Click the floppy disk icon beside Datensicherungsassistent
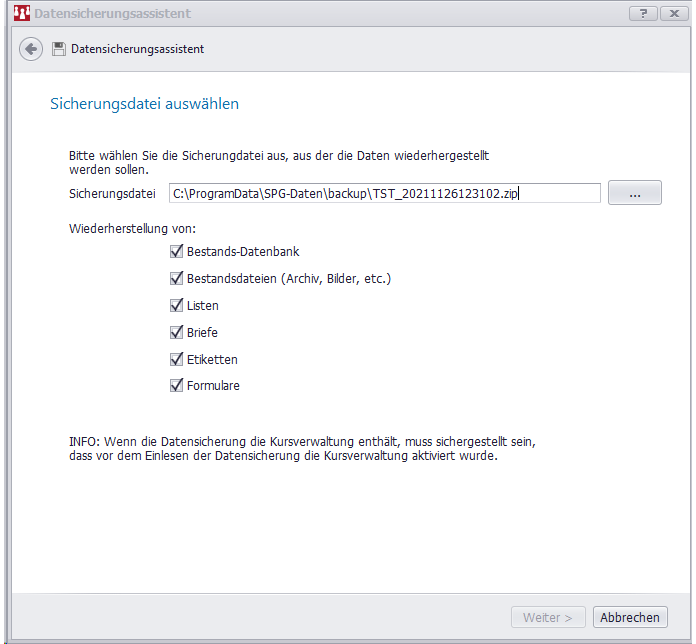The width and height of the screenshot is (696, 644). (x=59, y=49)
